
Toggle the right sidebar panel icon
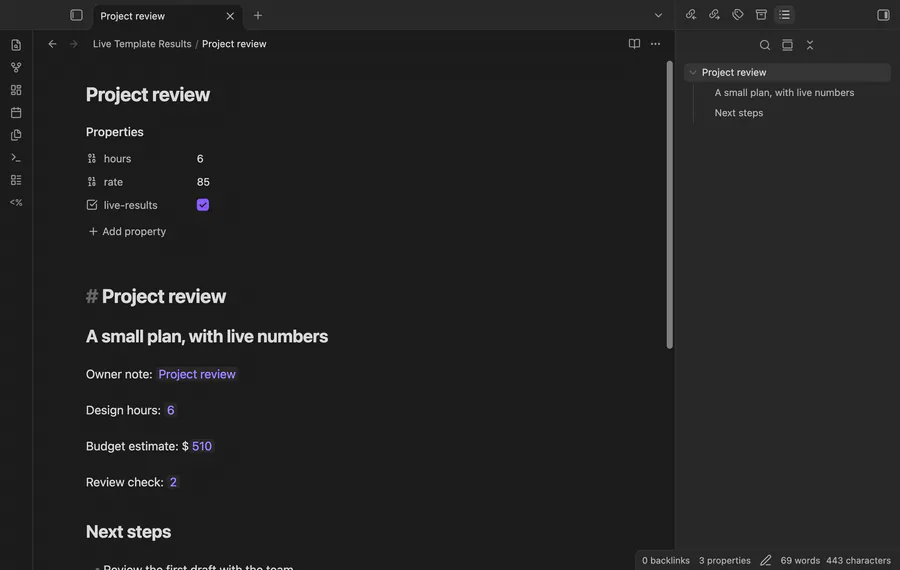pos(883,15)
